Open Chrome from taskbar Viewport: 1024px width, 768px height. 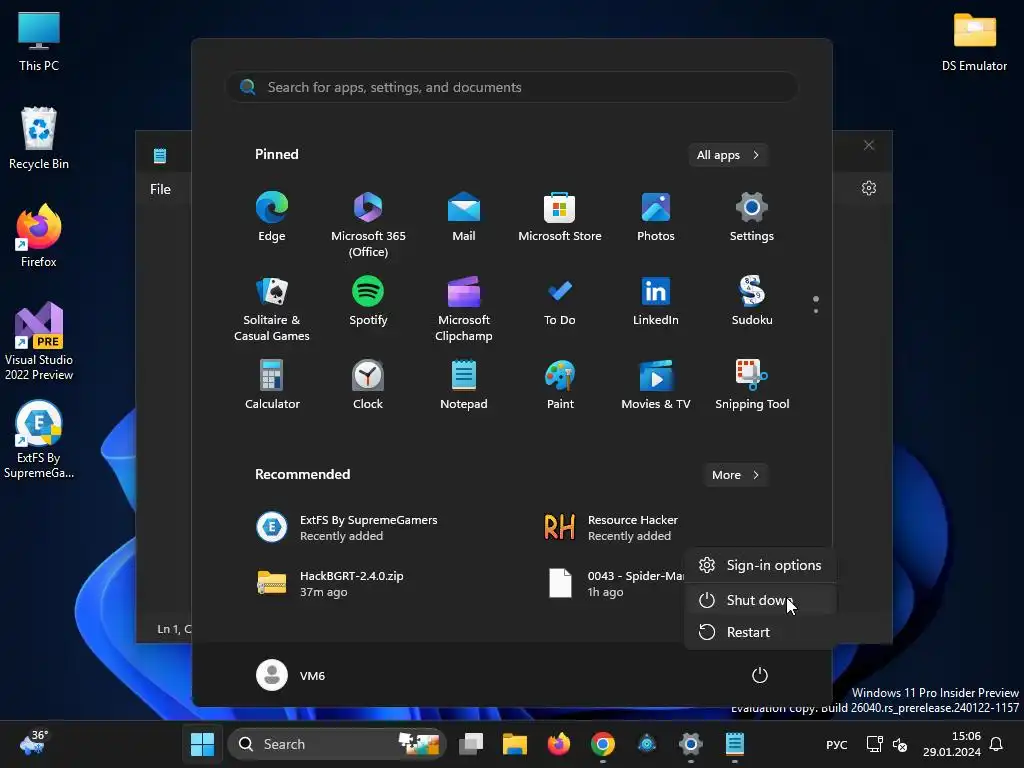[603, 744]
